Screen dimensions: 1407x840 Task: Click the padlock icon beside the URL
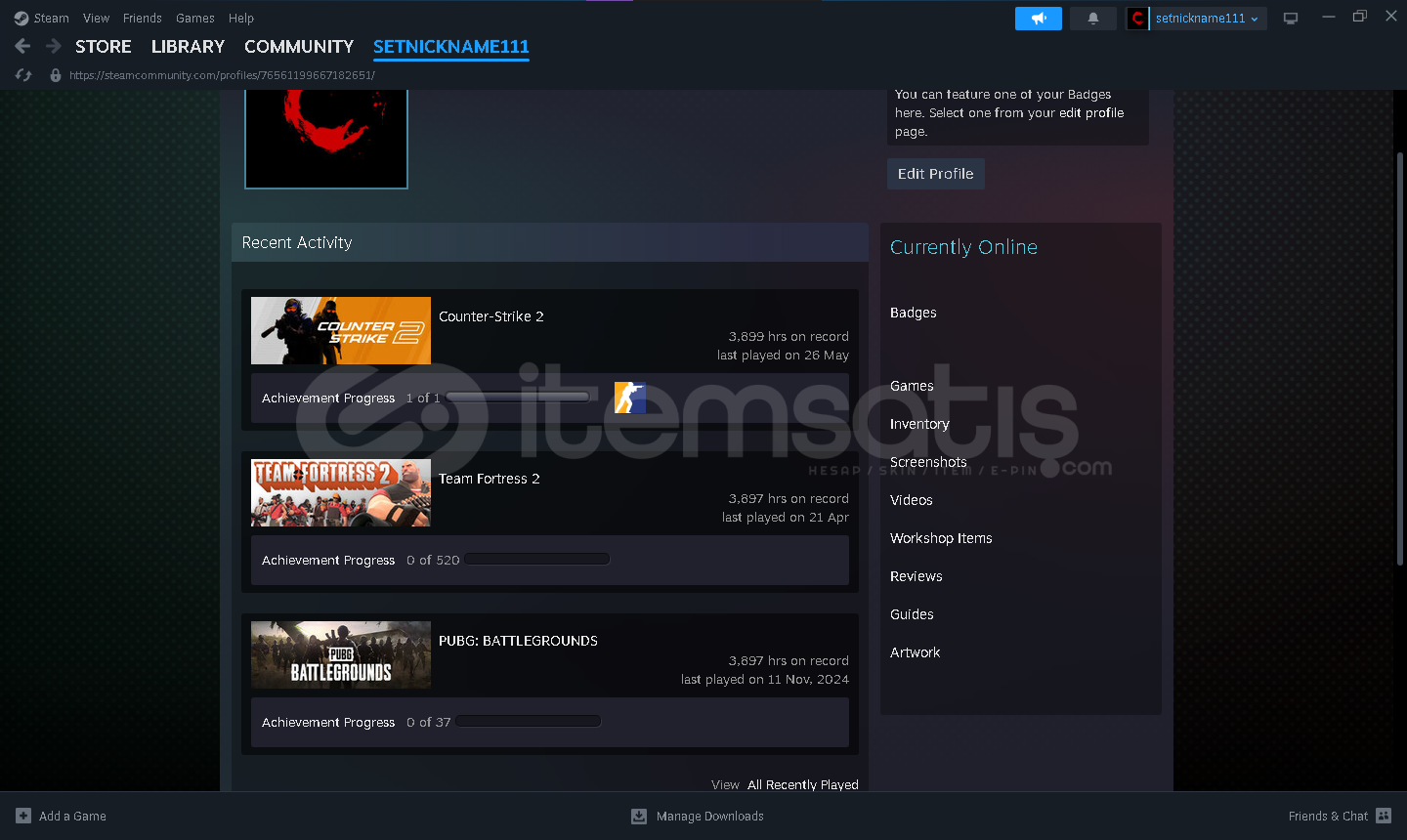pyautogui.click(x=56, y=75)
